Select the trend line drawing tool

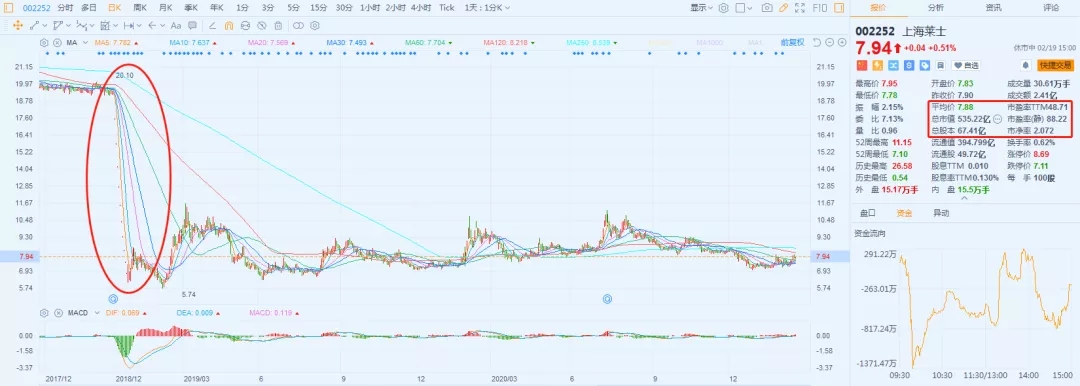pyautogui.click(x=34, y=26)
